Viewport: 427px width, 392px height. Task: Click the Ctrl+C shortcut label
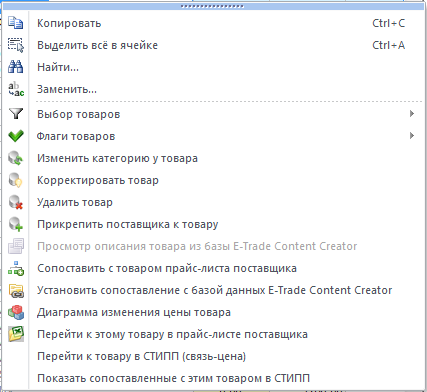coord(389,23)
